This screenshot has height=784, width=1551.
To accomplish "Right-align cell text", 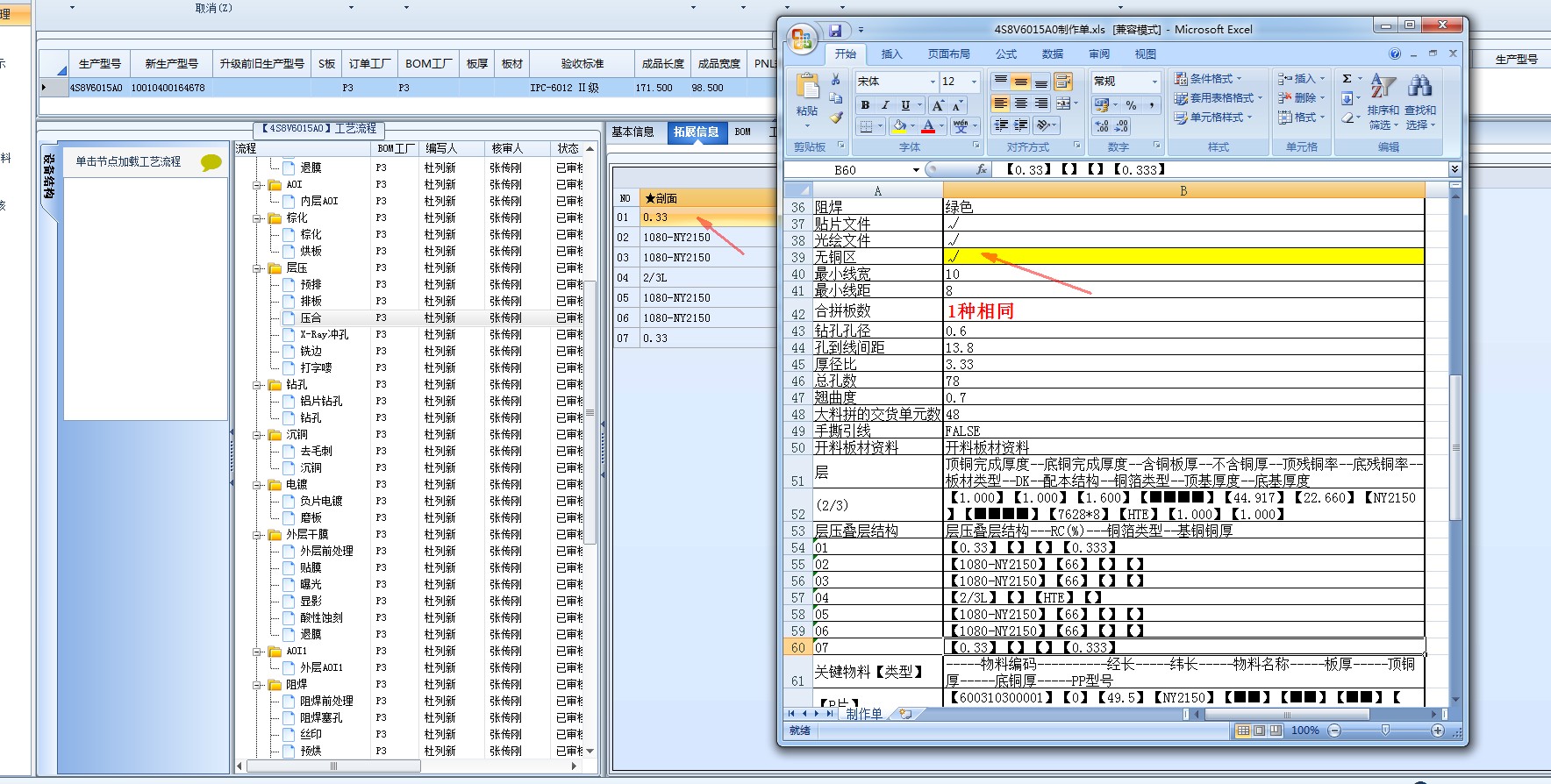I will coord(1040,103).
